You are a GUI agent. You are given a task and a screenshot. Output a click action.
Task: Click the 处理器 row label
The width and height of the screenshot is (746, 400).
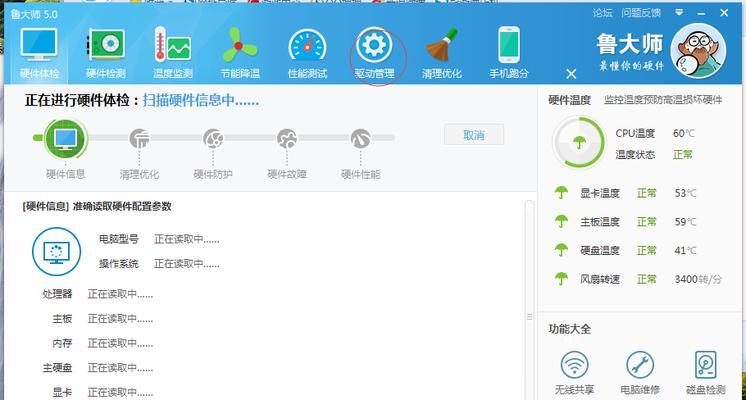(57, 294)
